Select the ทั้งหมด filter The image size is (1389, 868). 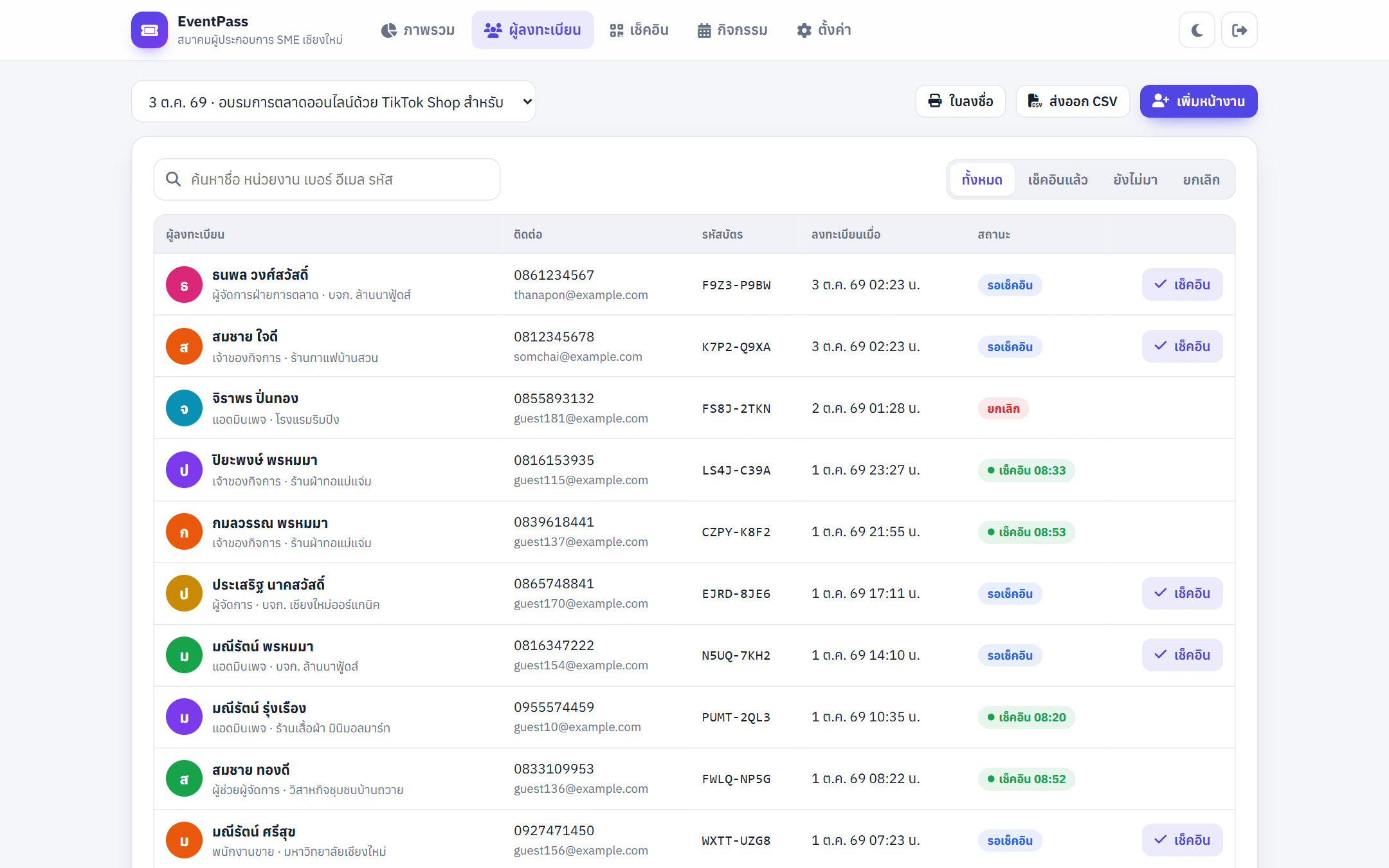[982, 179]
